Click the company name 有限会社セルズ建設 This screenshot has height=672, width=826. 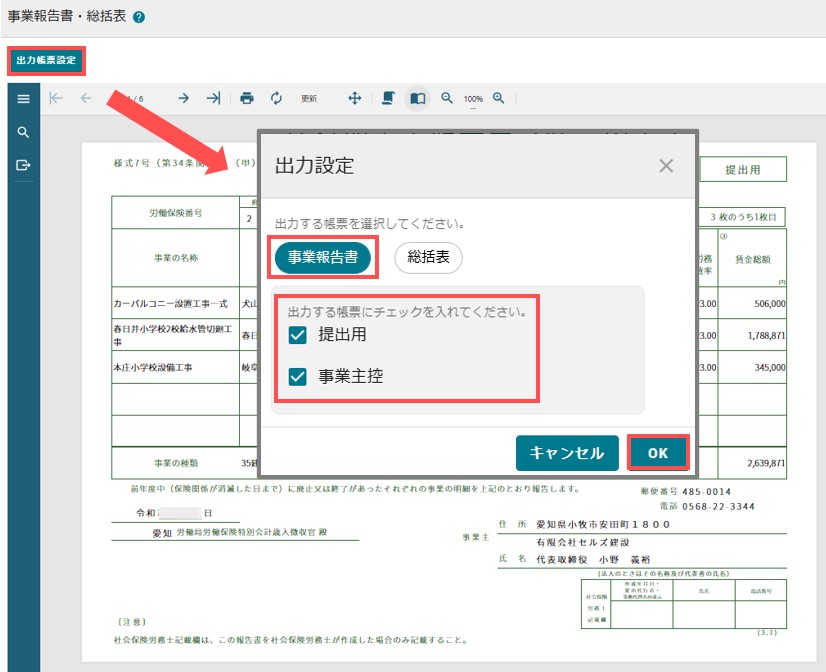(583, 542)
